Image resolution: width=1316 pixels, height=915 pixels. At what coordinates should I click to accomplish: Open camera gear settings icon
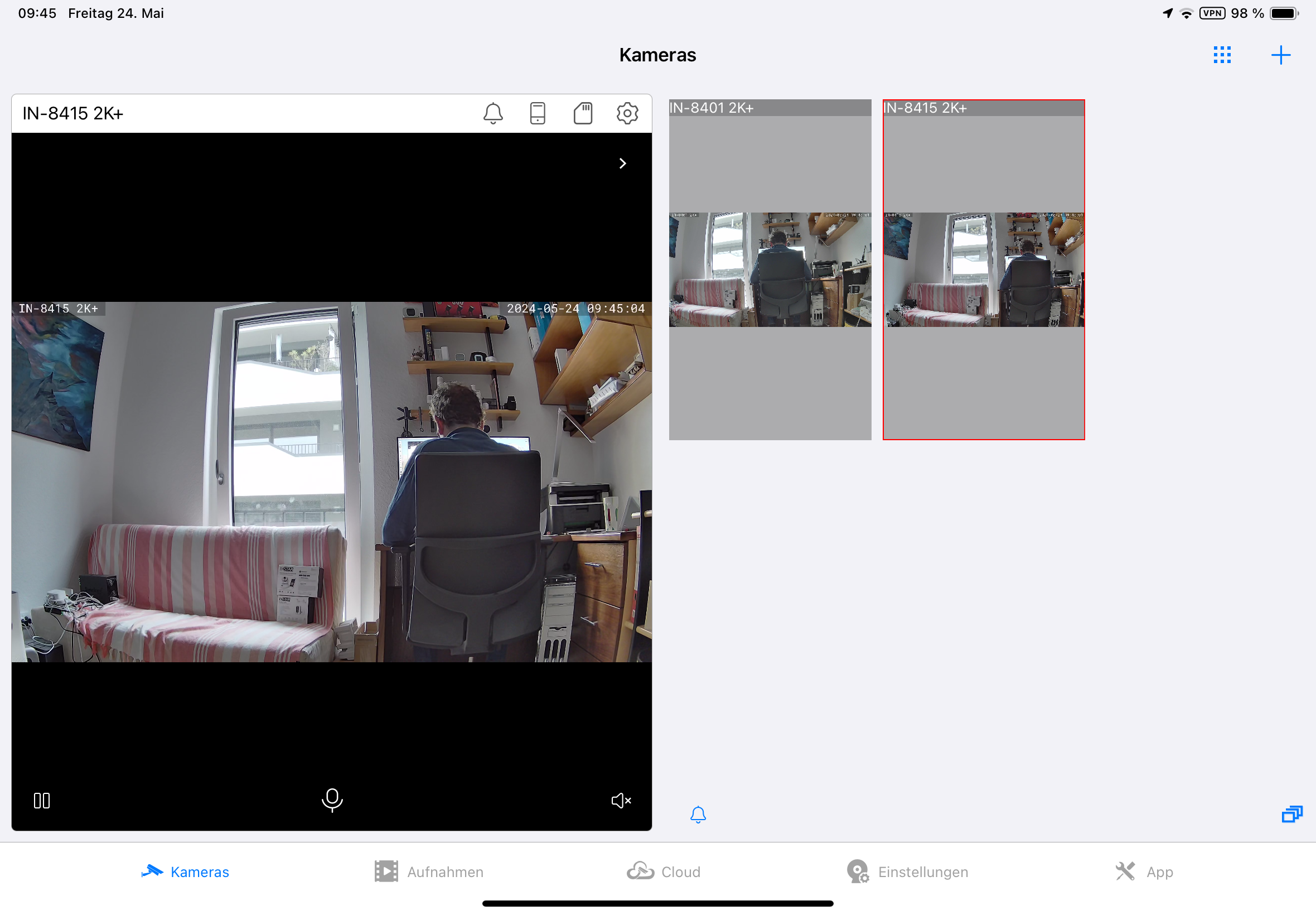click(627, 113)
